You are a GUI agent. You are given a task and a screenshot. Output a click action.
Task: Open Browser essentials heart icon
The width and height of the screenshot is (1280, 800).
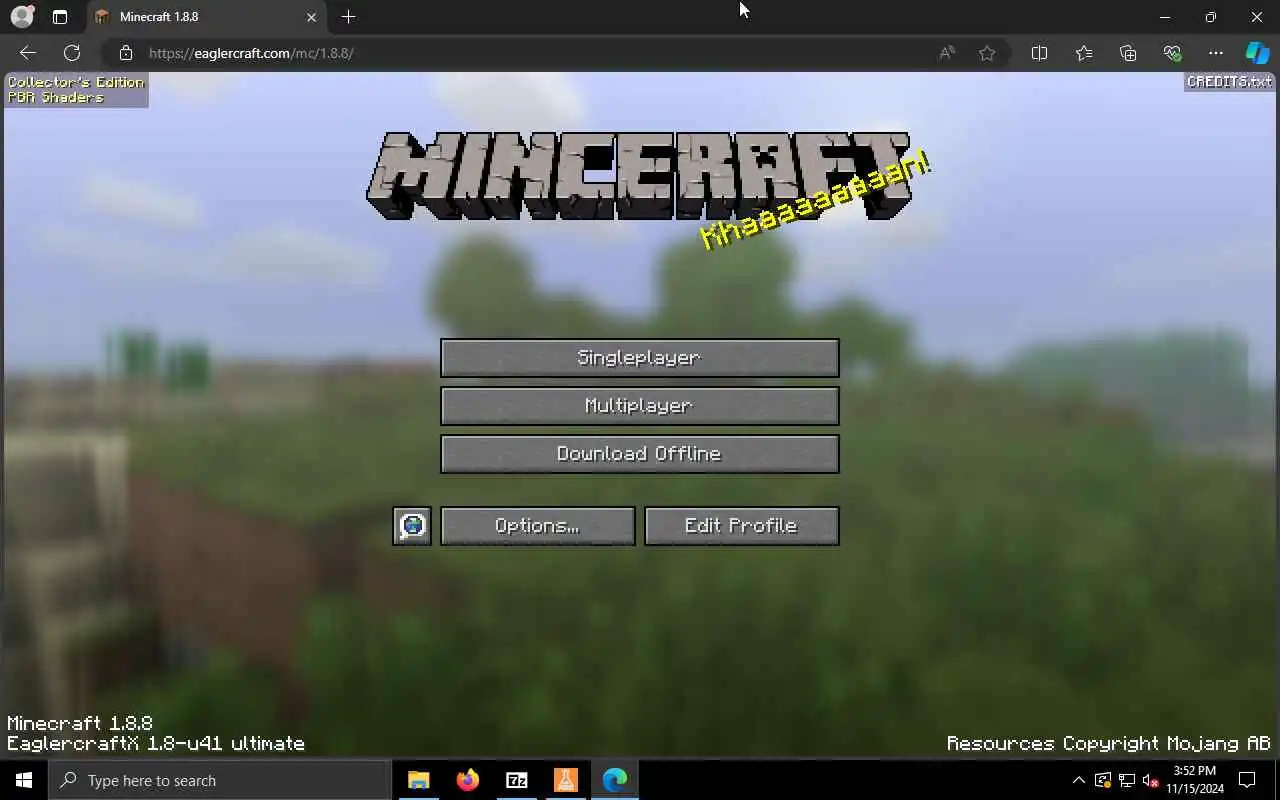click(x=1172, y=53)
